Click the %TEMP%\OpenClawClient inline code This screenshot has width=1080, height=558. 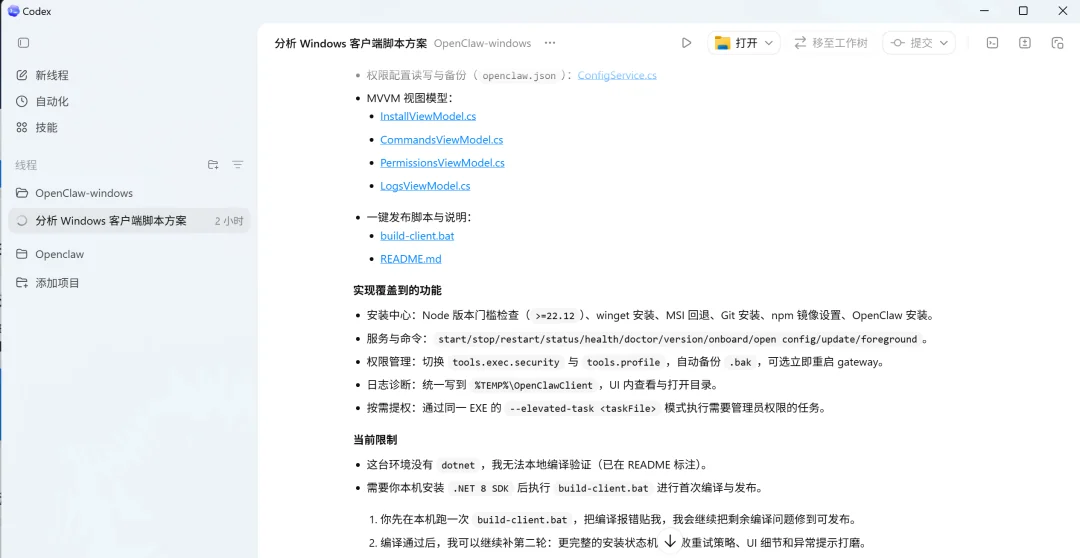(533, 386)
